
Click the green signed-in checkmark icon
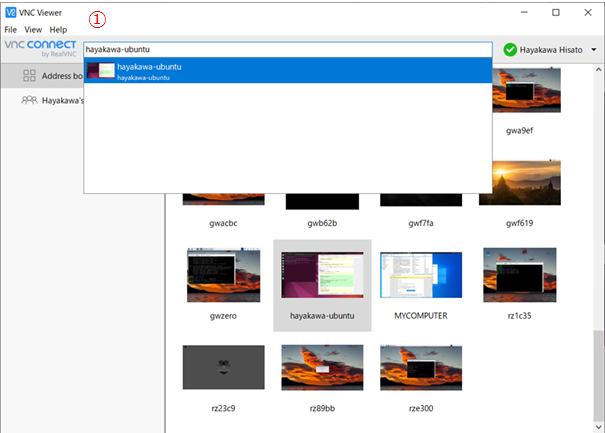point(510,50)
